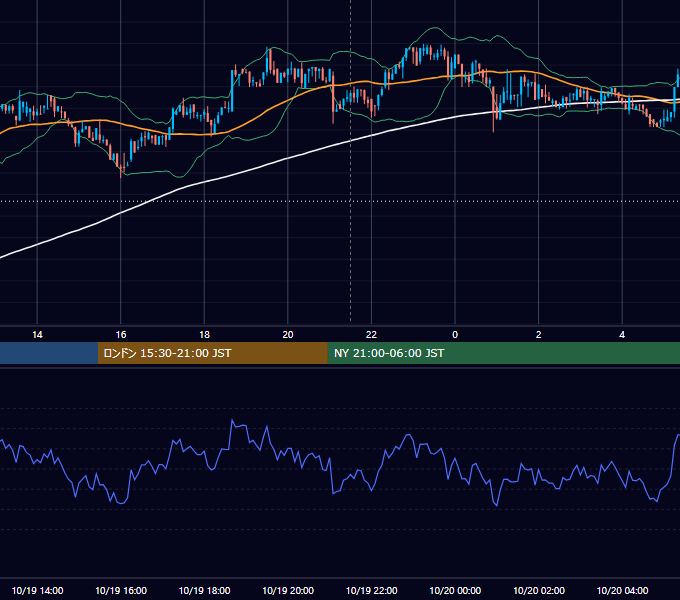
Task: Click the '4' hour label on price chart axis
Action: pos(622,335)
